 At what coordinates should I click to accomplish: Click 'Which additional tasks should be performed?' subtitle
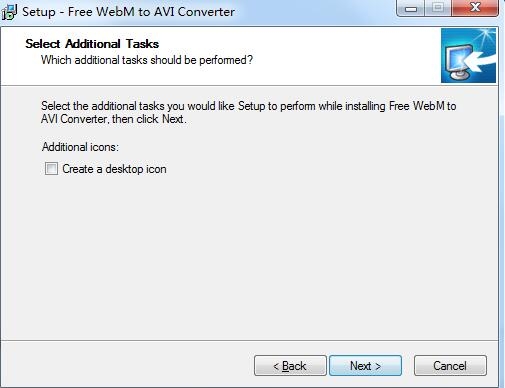[147, 60]
